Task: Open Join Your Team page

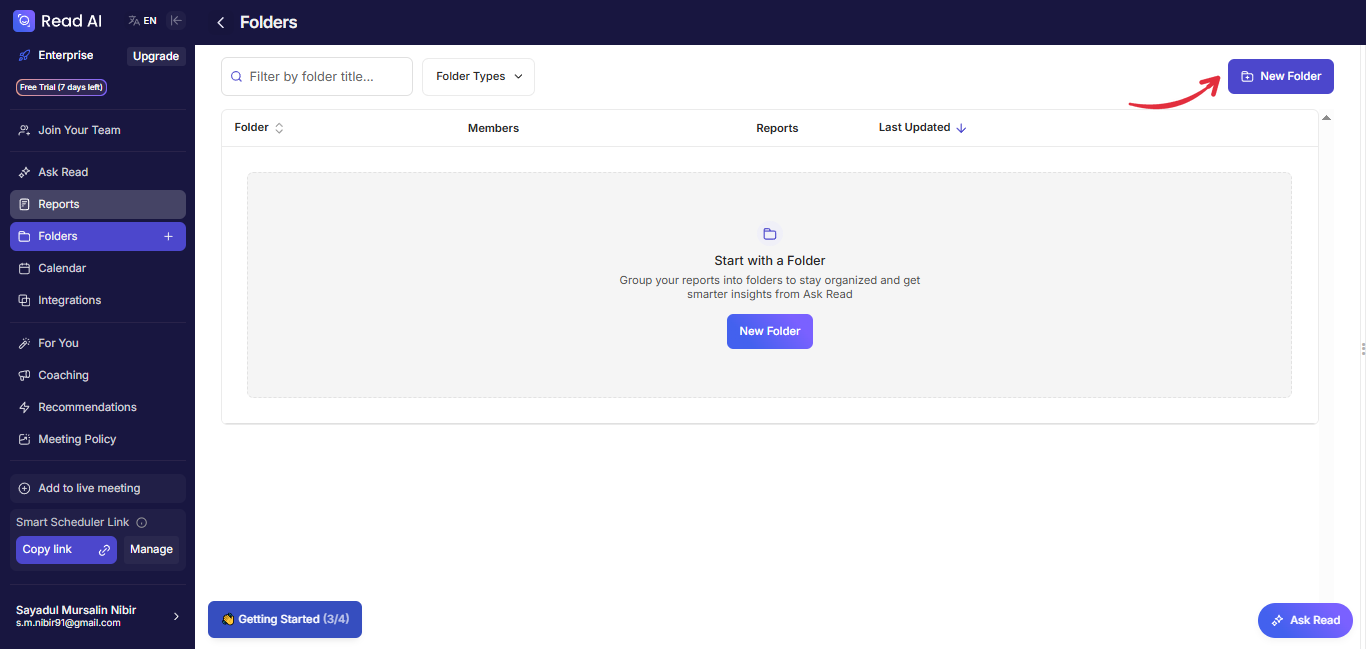Action: [98, 130]
